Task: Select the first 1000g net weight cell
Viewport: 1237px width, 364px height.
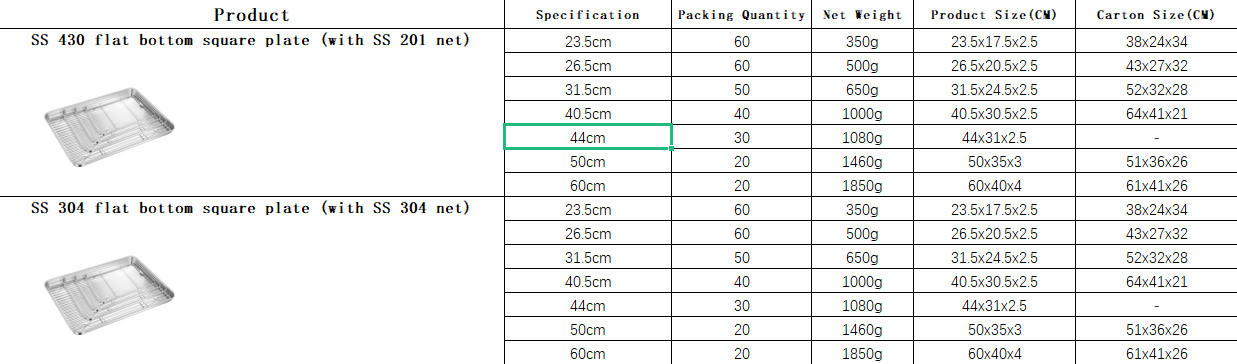Action: tap(862, 114)
